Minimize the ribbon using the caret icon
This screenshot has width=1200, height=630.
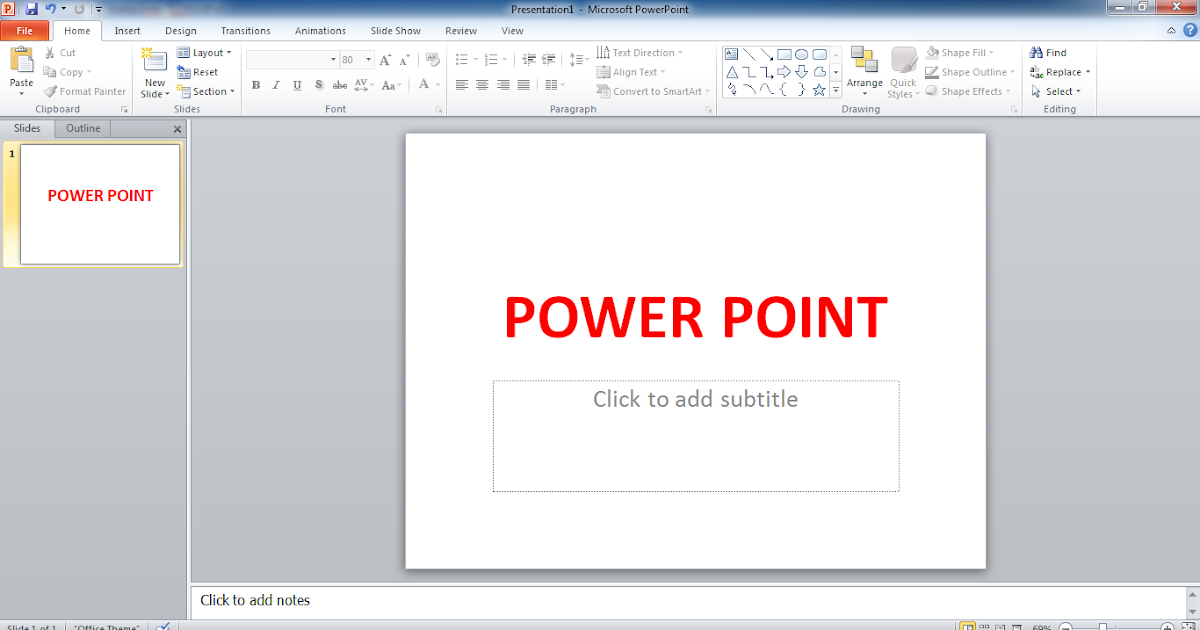click(1172, 31)
